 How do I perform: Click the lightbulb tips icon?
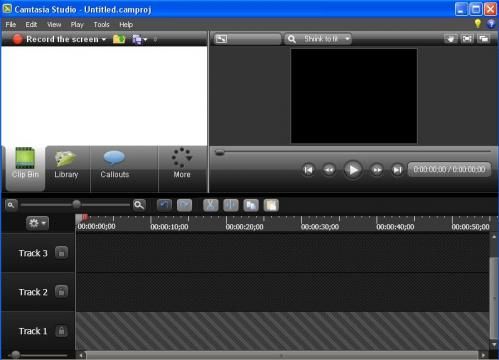point(478,24)
